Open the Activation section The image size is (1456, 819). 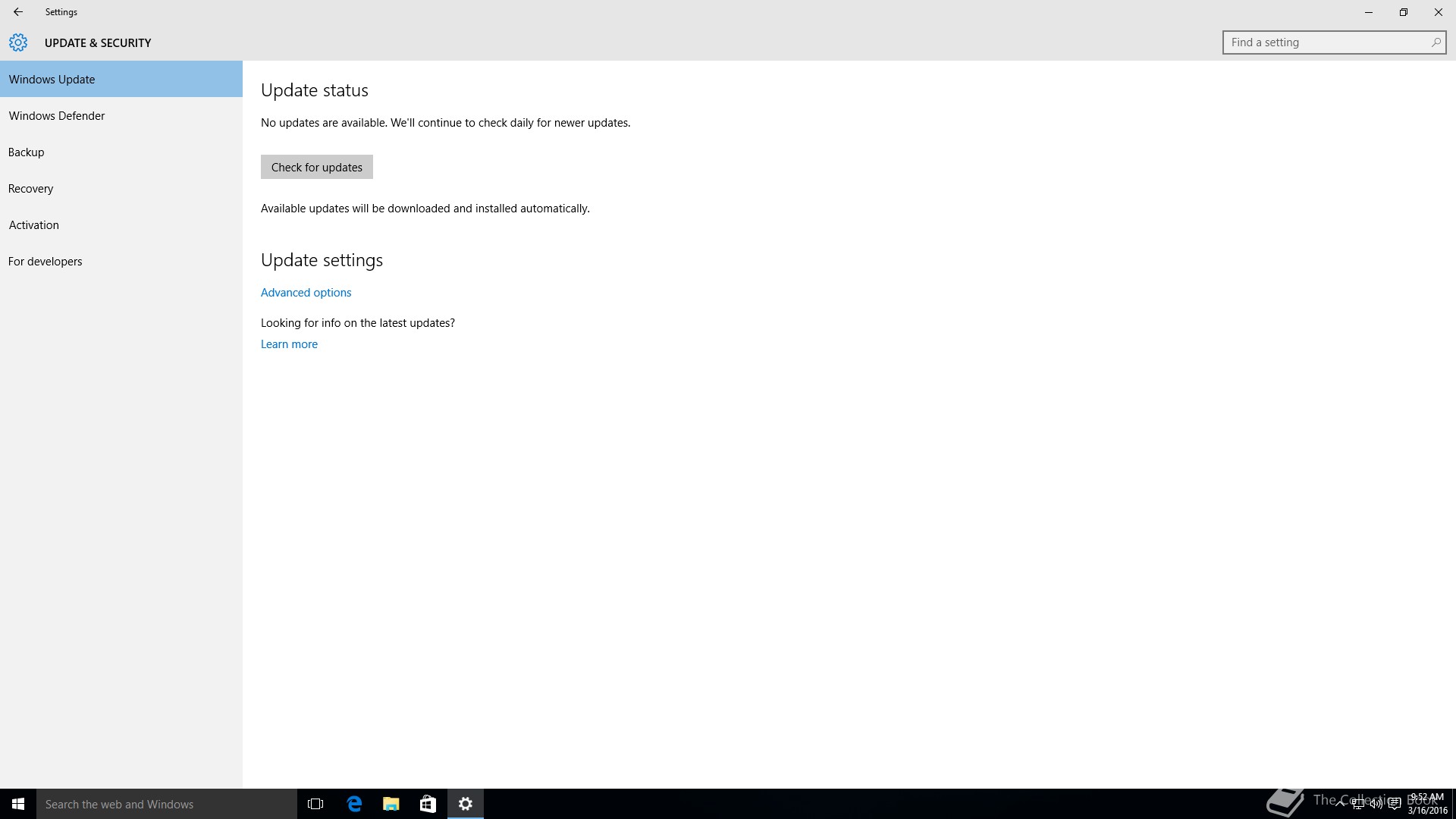coord(121,224)
